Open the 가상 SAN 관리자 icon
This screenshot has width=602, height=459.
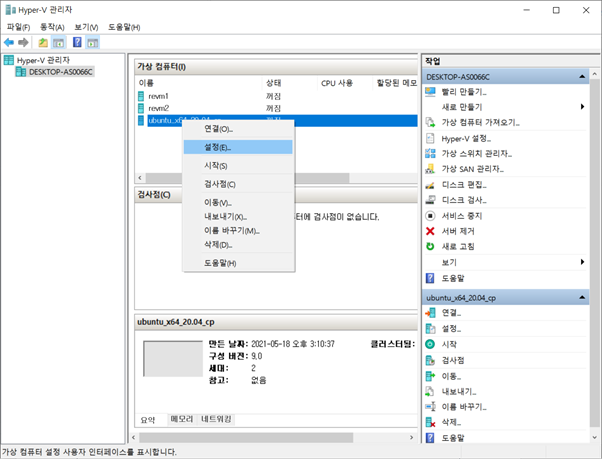430,169
